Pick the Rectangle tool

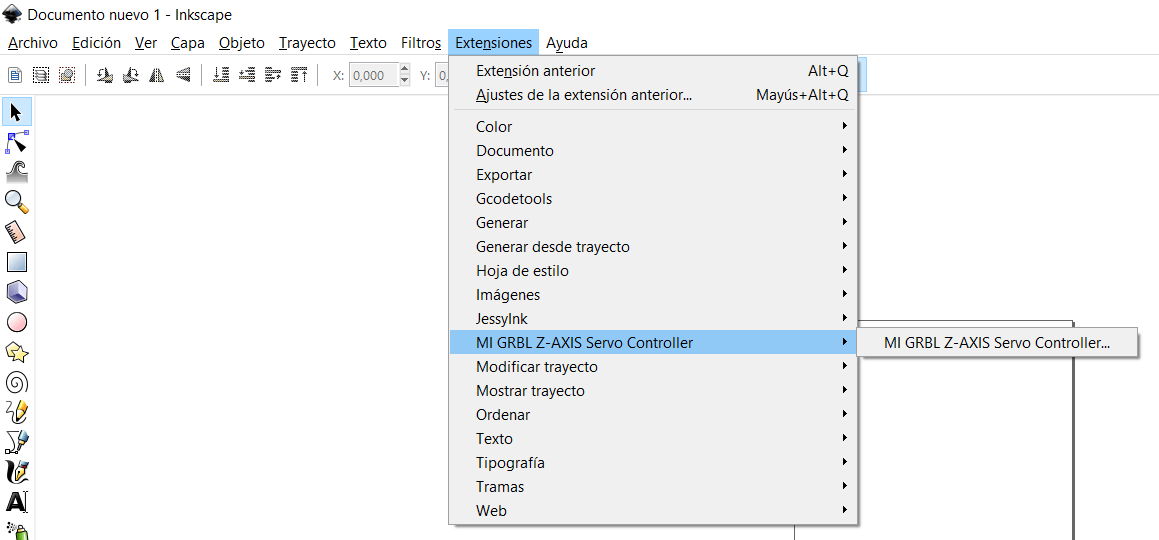17,262
